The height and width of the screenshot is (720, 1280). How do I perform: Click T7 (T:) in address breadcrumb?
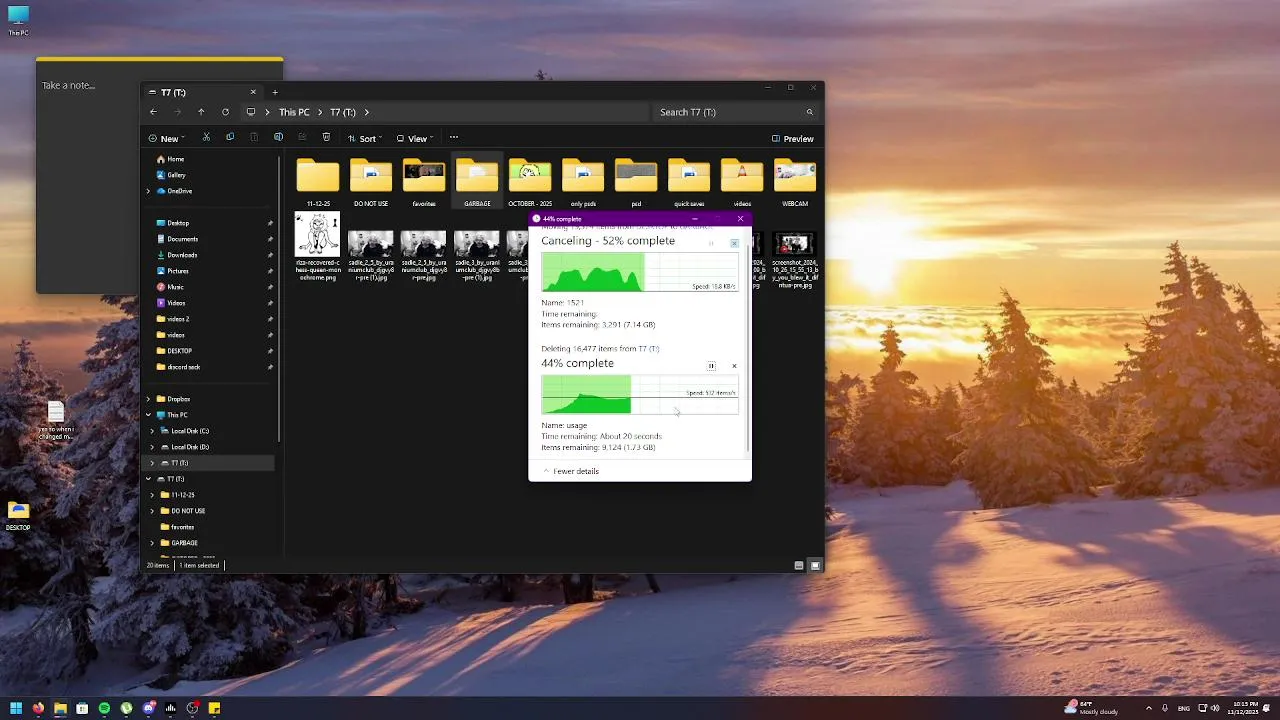click(x=343, y=112)
